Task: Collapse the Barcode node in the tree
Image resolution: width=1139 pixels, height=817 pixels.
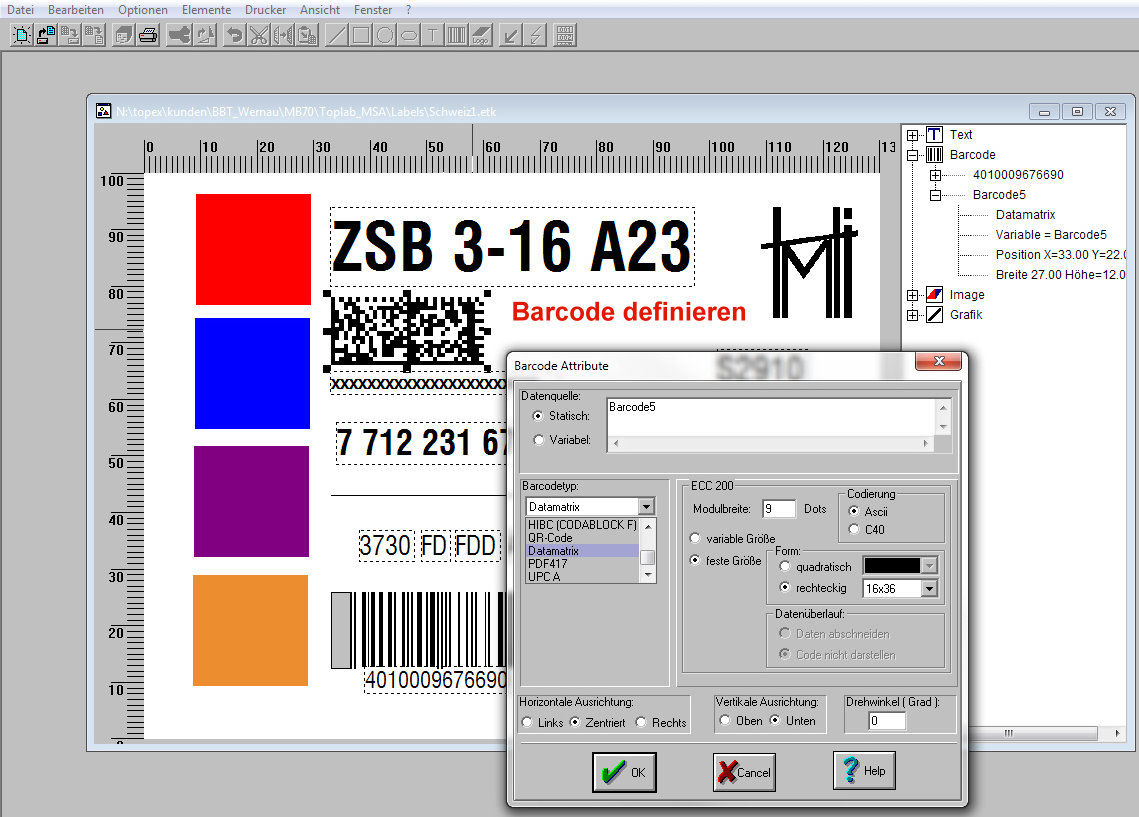Action: point(912,155)
